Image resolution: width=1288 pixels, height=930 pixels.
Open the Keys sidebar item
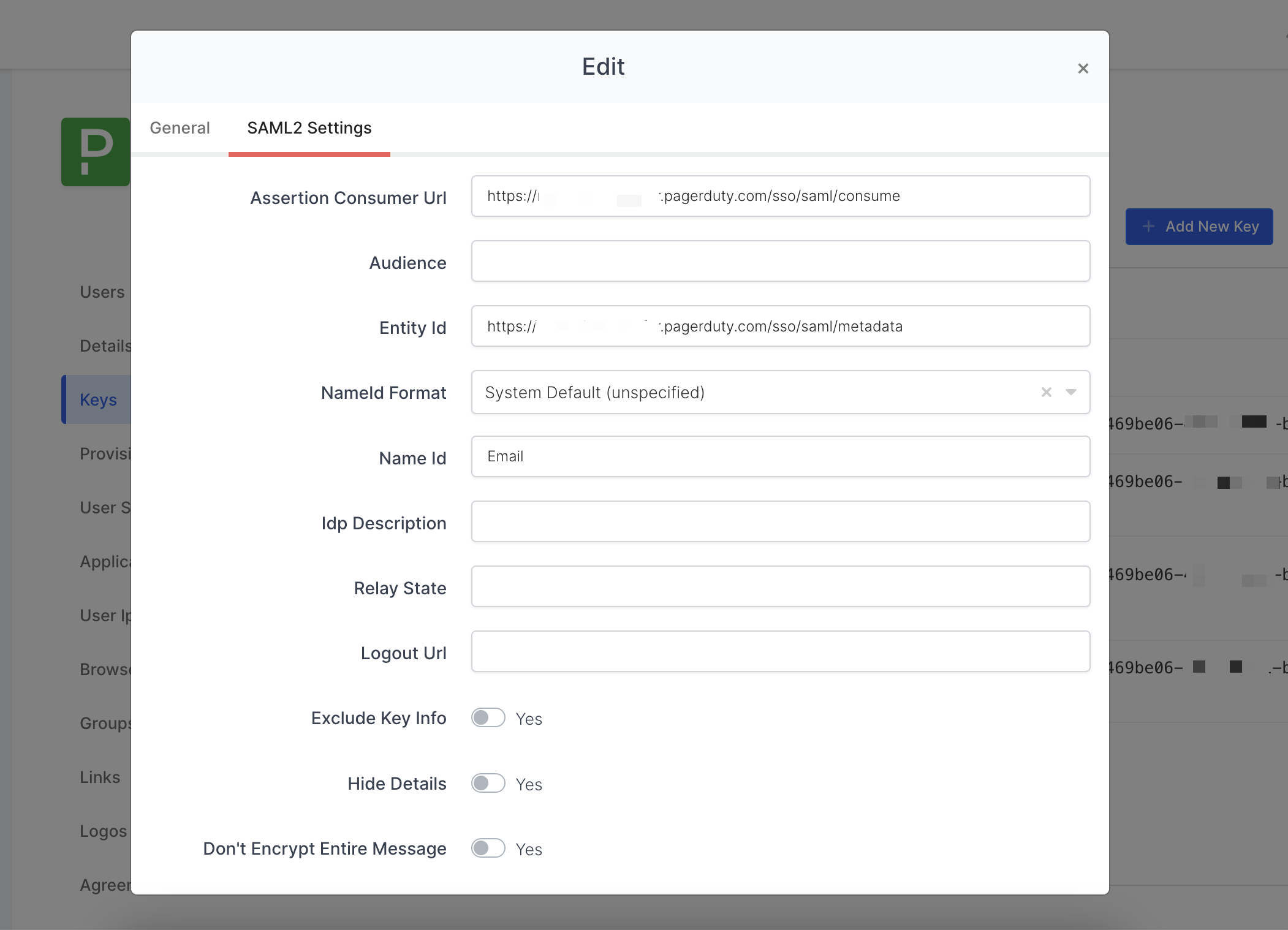(98, 400)
